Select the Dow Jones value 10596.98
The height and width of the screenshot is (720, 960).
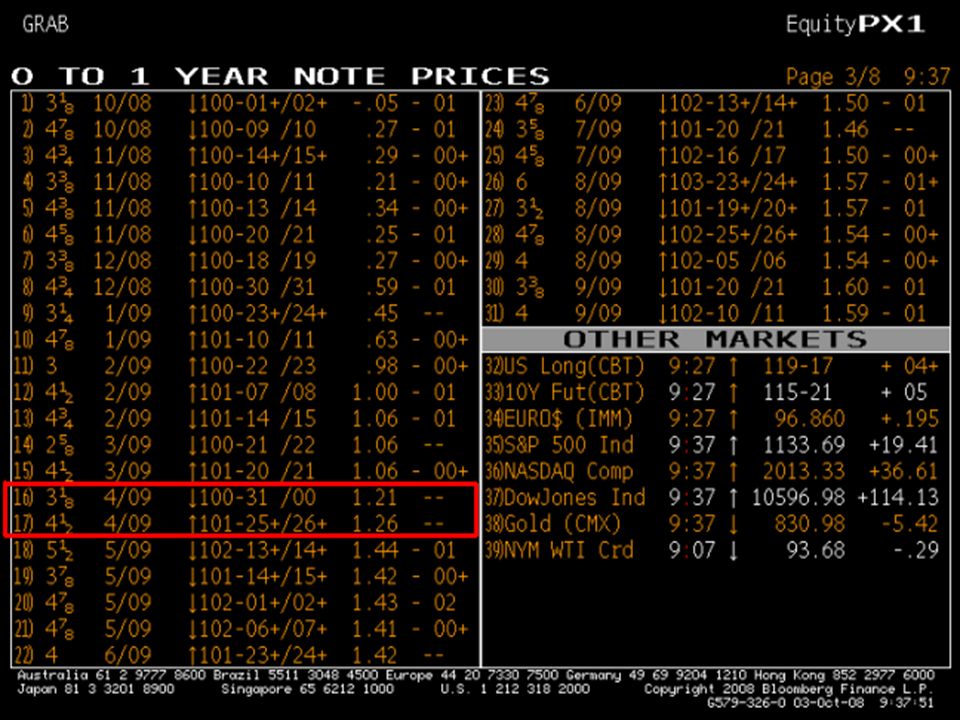tap(798, 498)
